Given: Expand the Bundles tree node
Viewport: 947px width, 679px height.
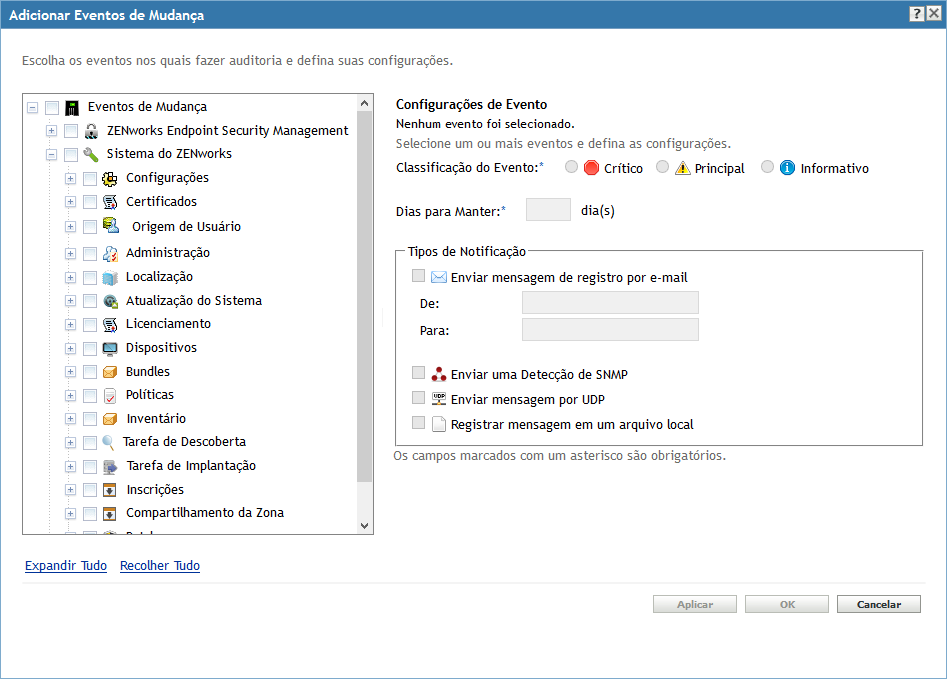Looking at the screenshot, I should click(x=71, y=372).
